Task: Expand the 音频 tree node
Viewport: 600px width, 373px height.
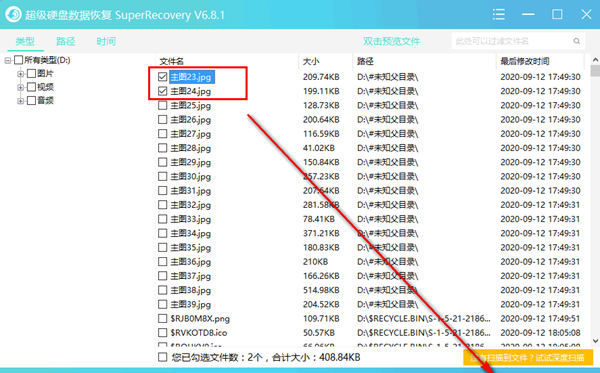Action: pyautogui.click(x=20, y=101)
